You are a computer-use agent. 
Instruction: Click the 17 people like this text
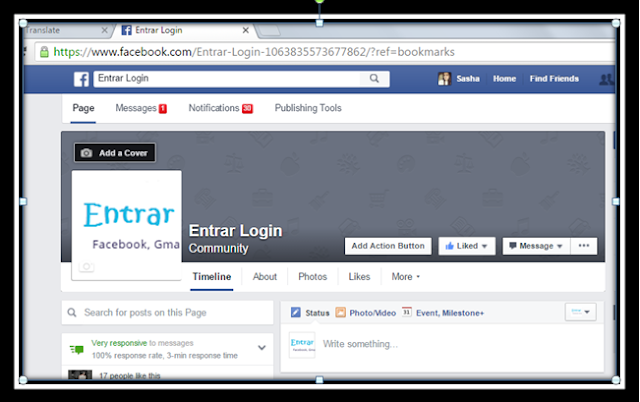130,375
